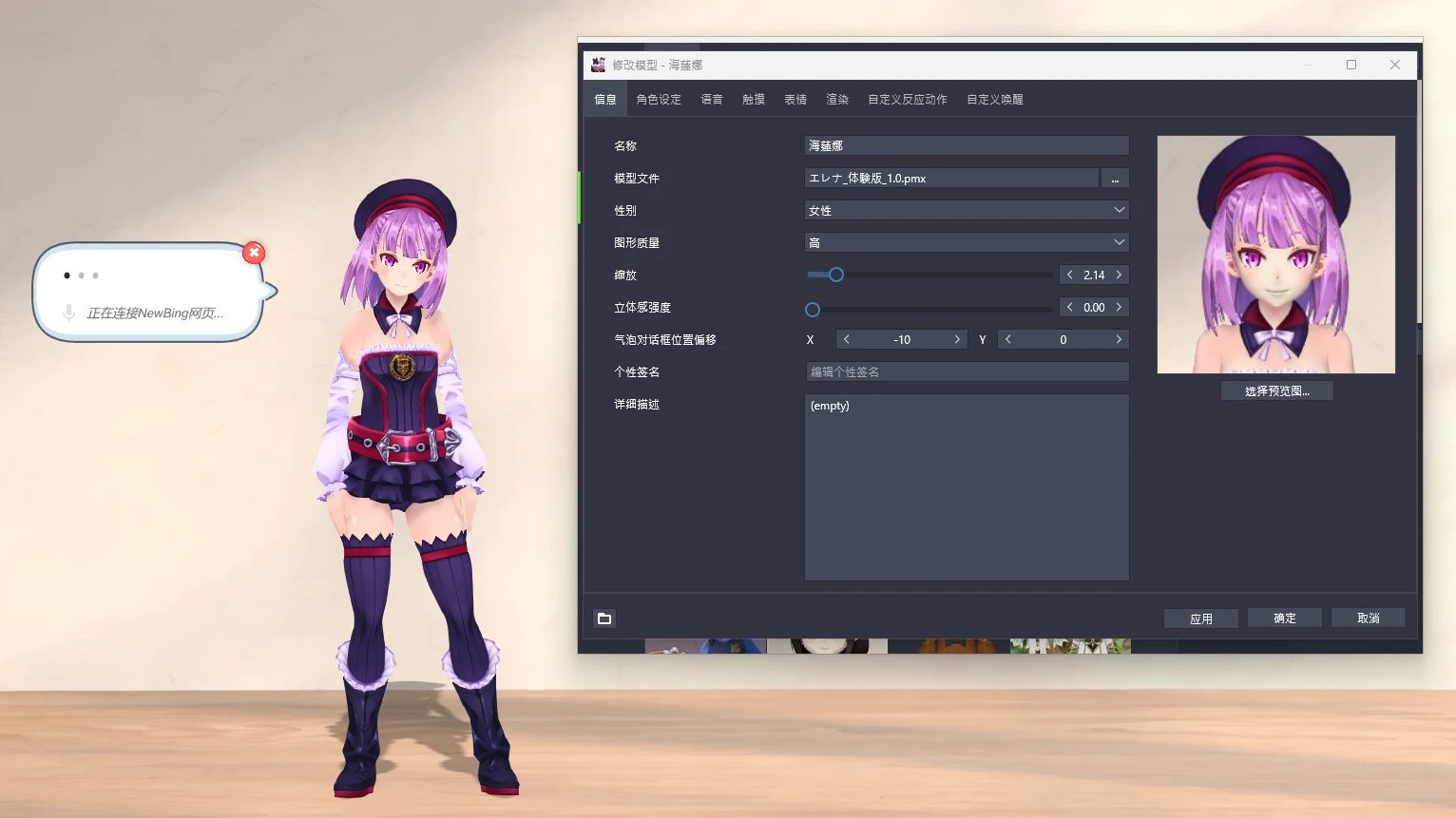The image size is (1456, 818).
Task: Decrease bubble Y offset with left arrow
Action: (x=1008, y=340)
